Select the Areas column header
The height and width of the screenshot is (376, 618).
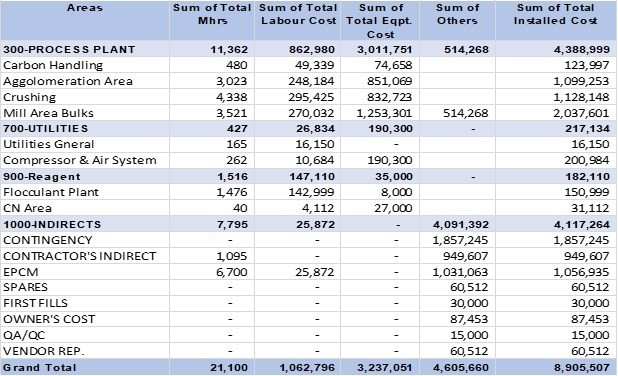[x=85, y=8]
